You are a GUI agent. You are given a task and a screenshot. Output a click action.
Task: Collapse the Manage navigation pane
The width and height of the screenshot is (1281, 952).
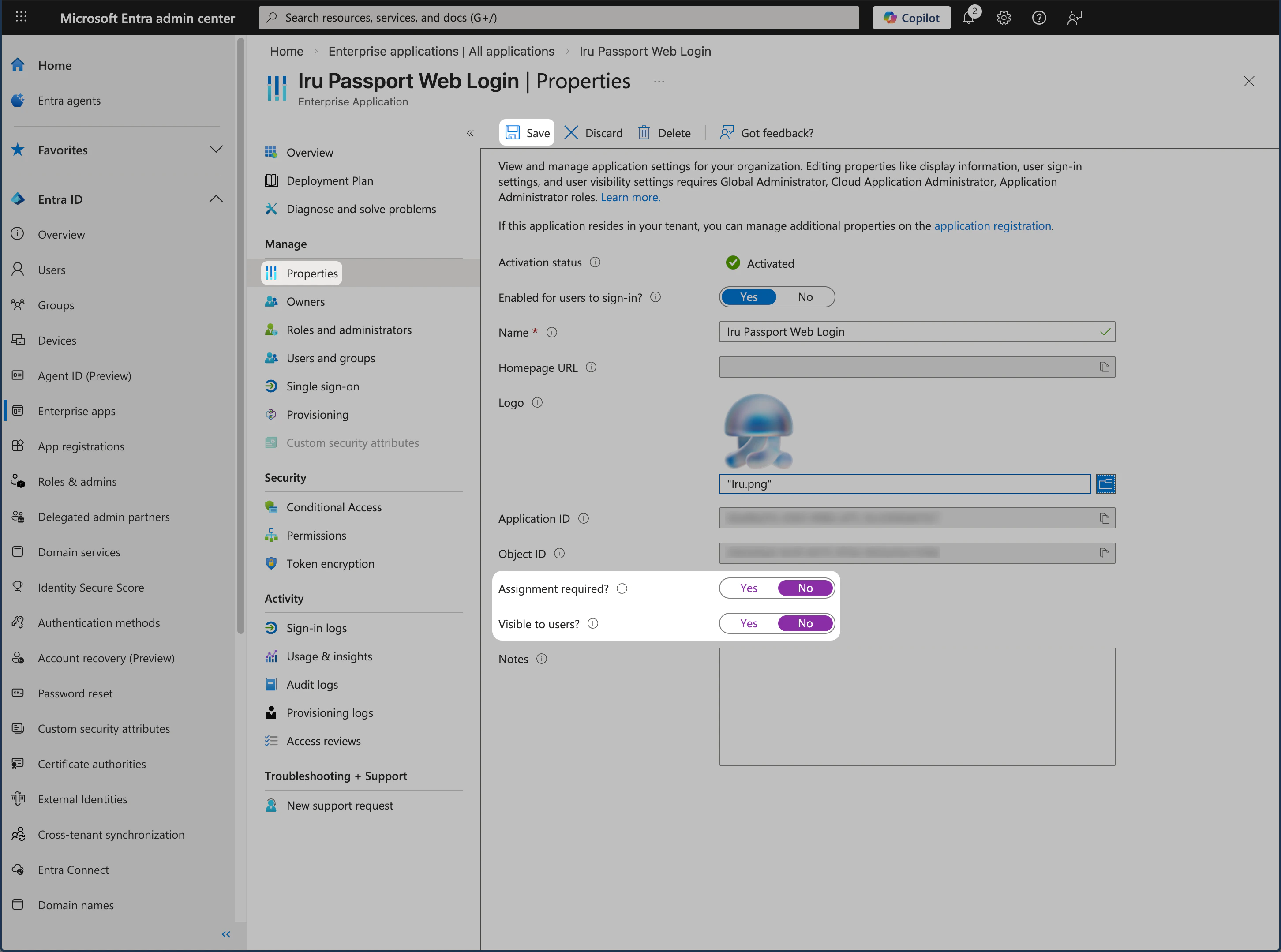(x=470, y=133)
